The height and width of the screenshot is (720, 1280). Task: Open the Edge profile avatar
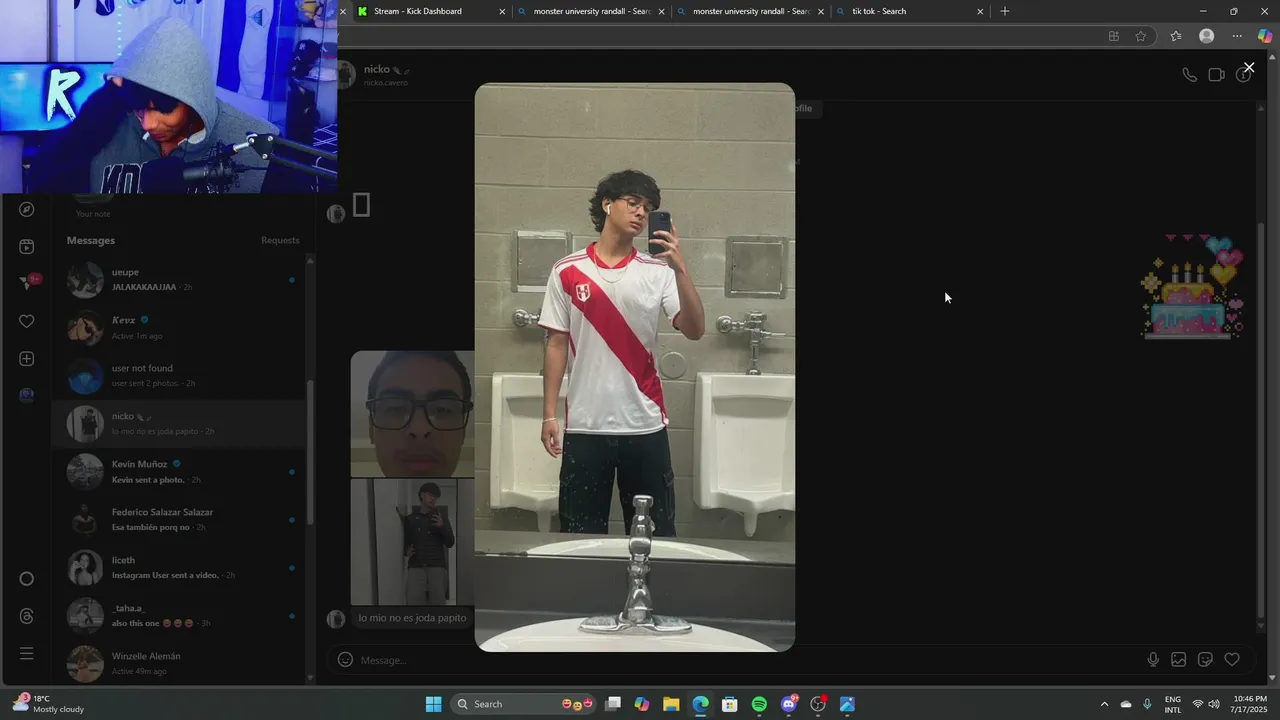click(1207, 36)
